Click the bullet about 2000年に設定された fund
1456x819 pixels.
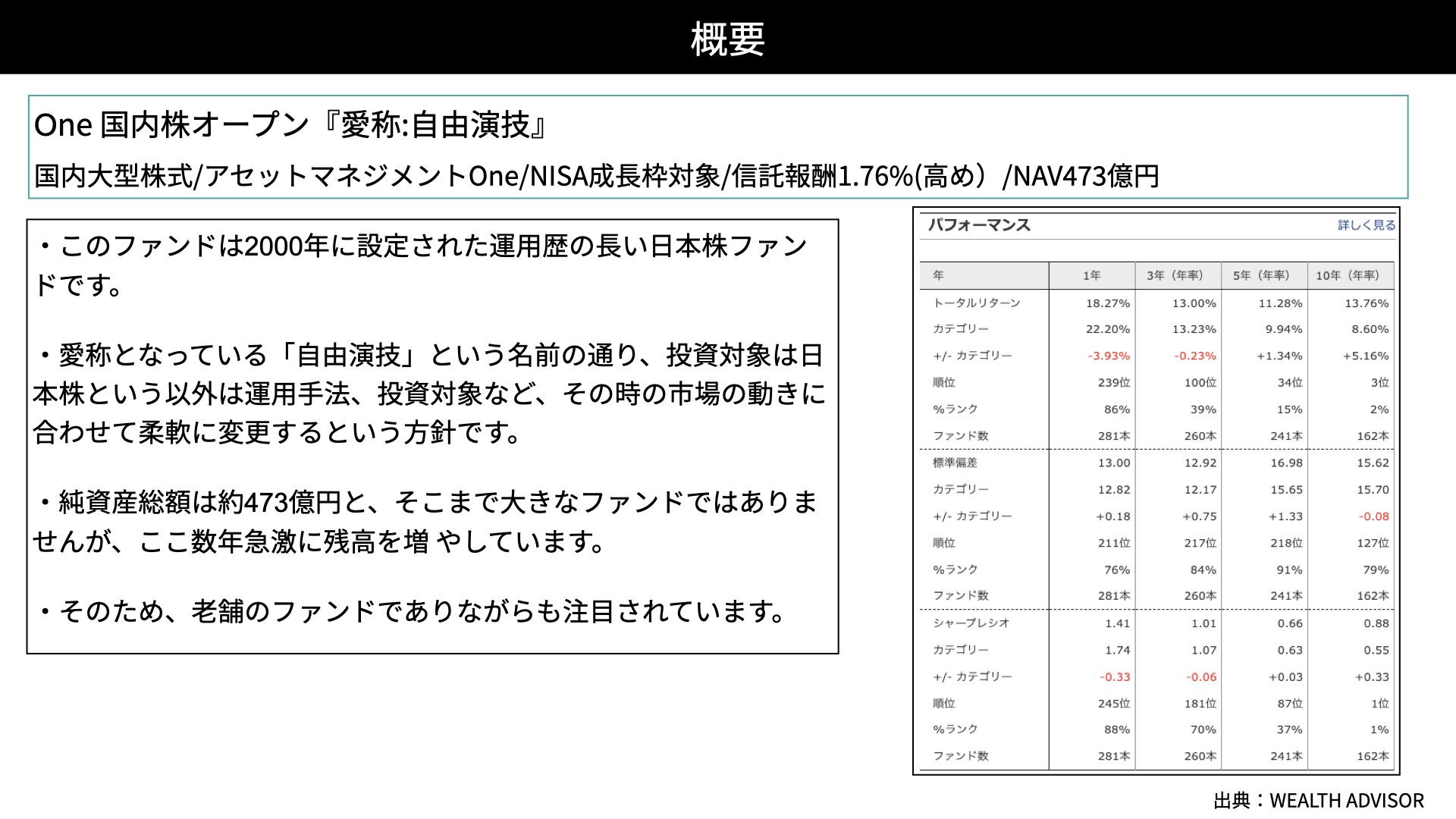pyautogui.click(x=421, y=265)
